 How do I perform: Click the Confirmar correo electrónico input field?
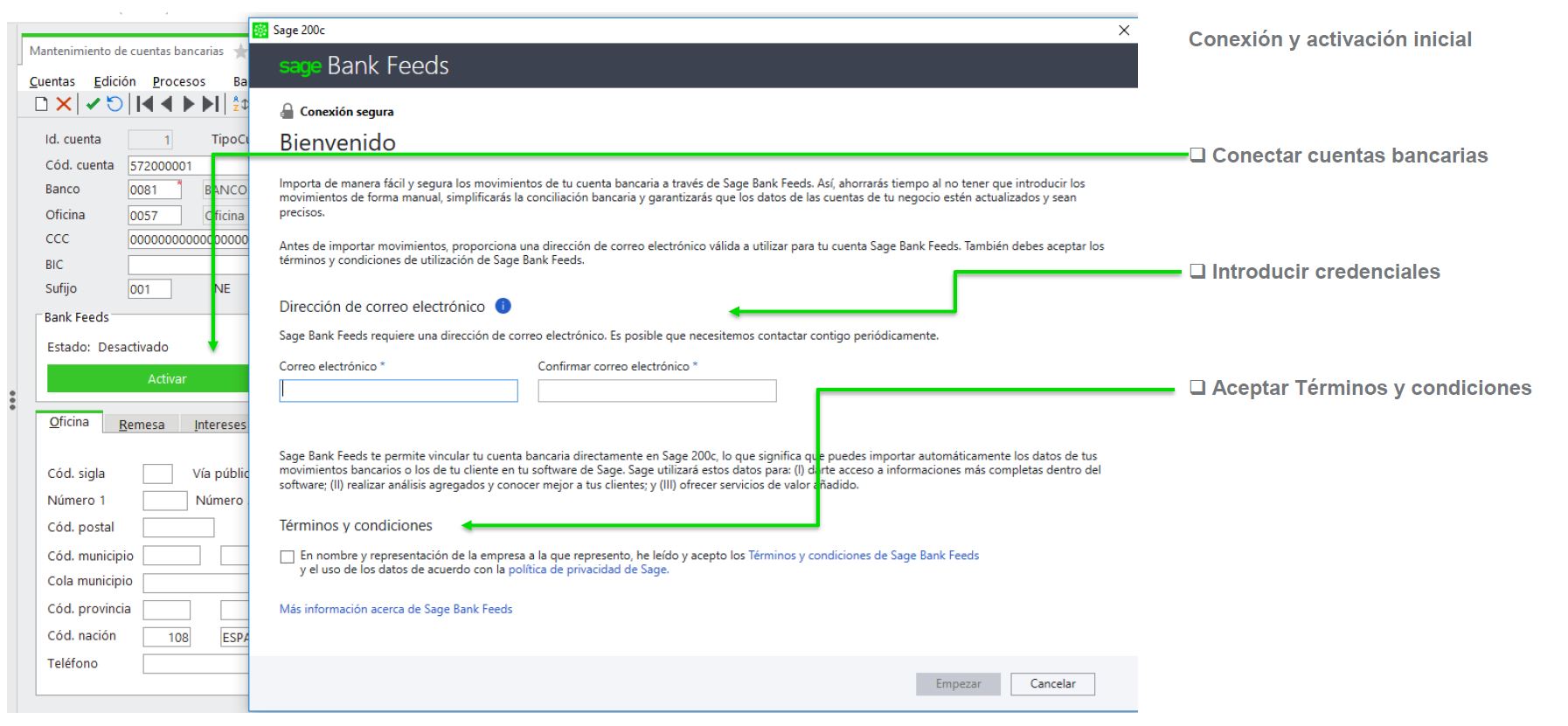[x=657, y=391]
